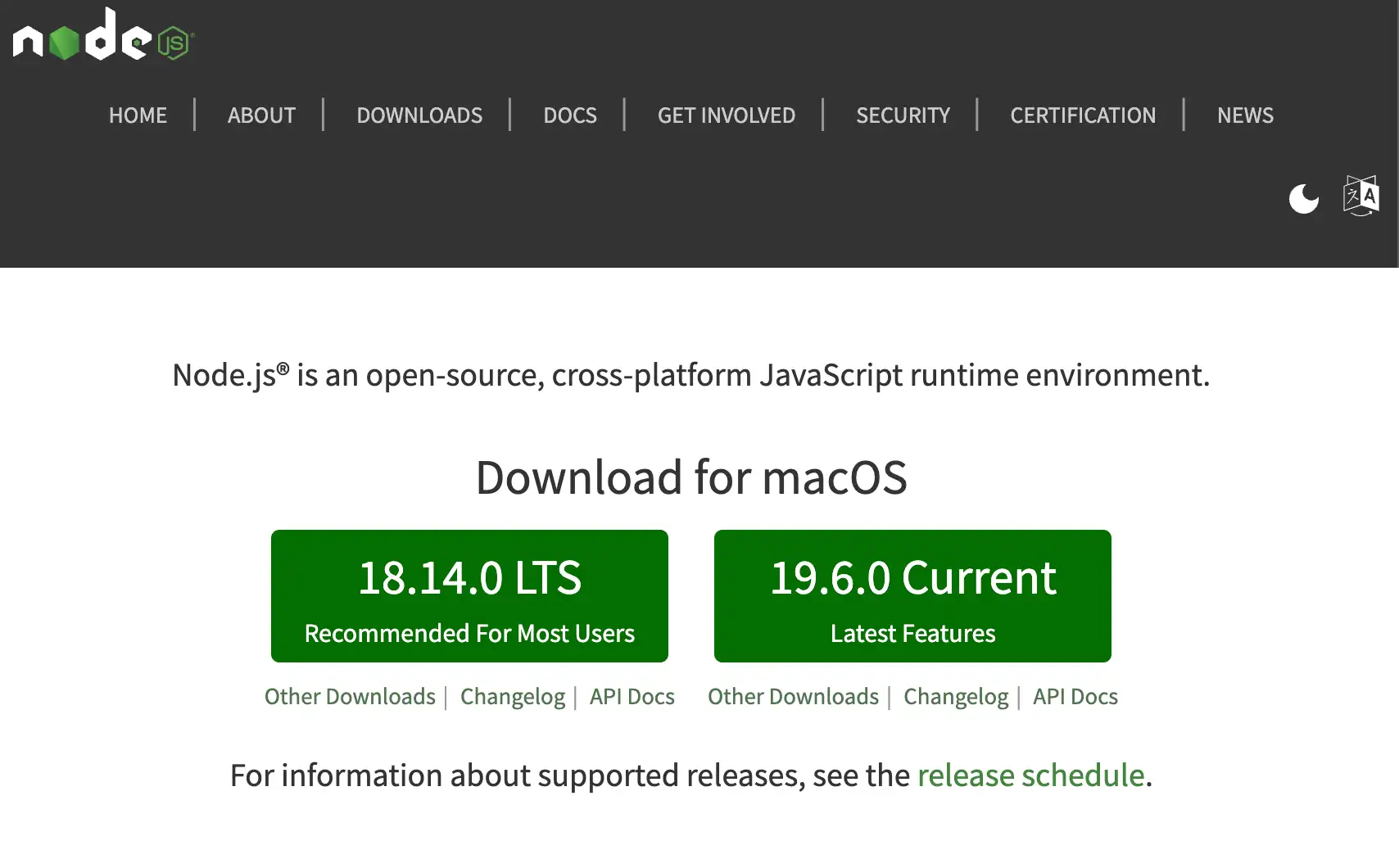View the Changelog for LTS release

click(x=512, y=697)
